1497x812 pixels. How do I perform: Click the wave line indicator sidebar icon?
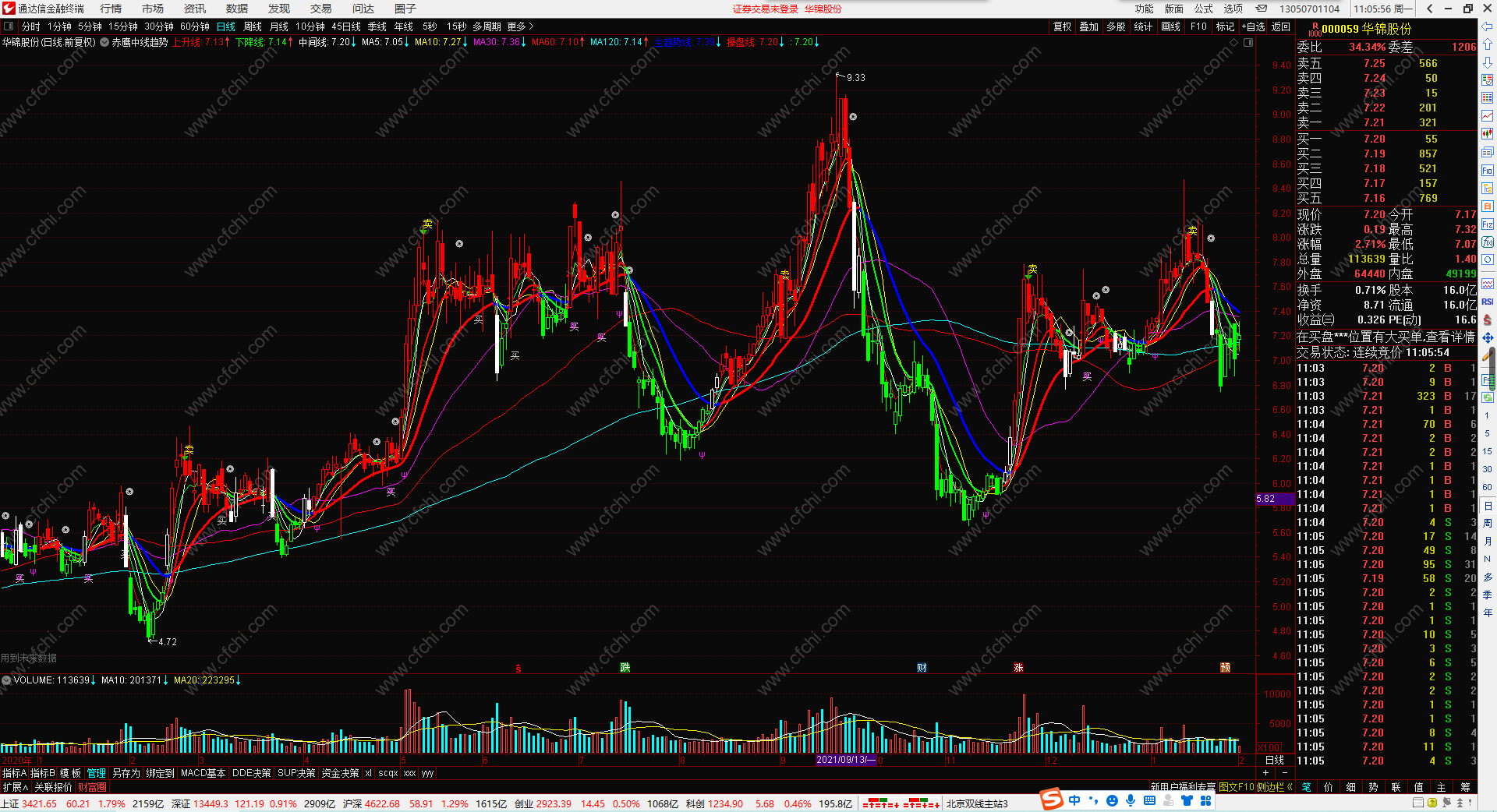[x=1488, y=284]
